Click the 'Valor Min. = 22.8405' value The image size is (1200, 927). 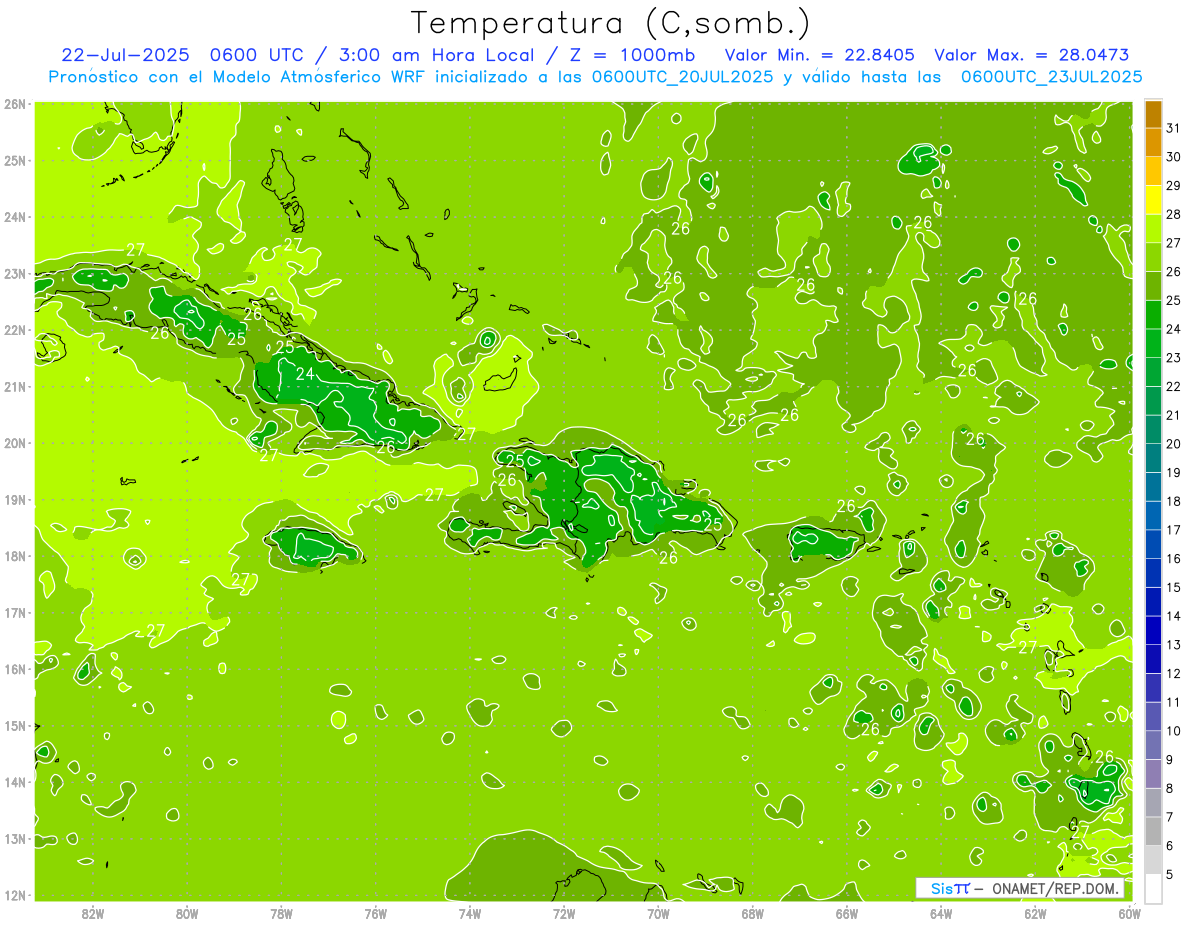[x=819, y=55]
